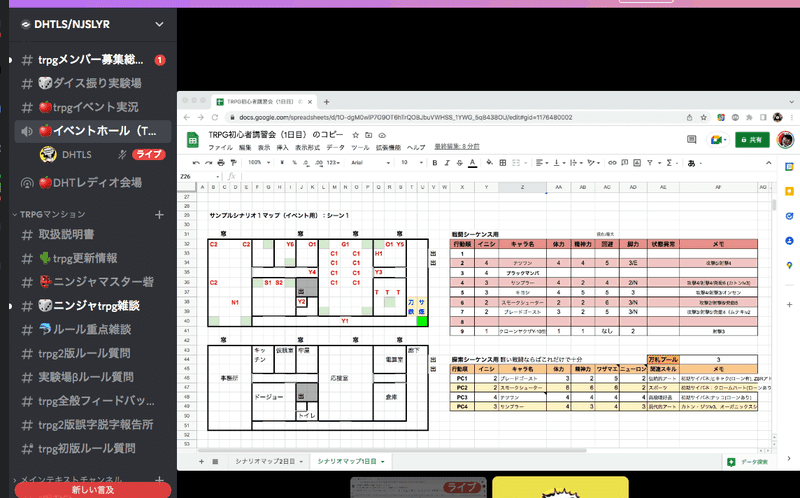Open the input tools あ button
Viewport: 800px width, 498px height.
[694, 163]
